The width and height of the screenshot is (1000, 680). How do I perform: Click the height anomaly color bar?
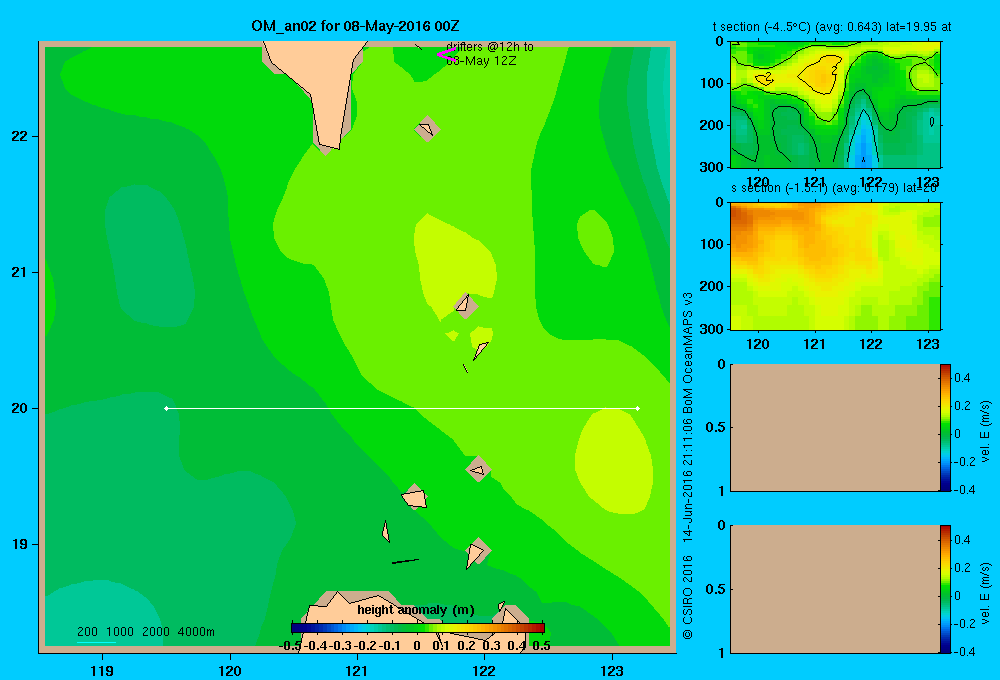(418, 628)
